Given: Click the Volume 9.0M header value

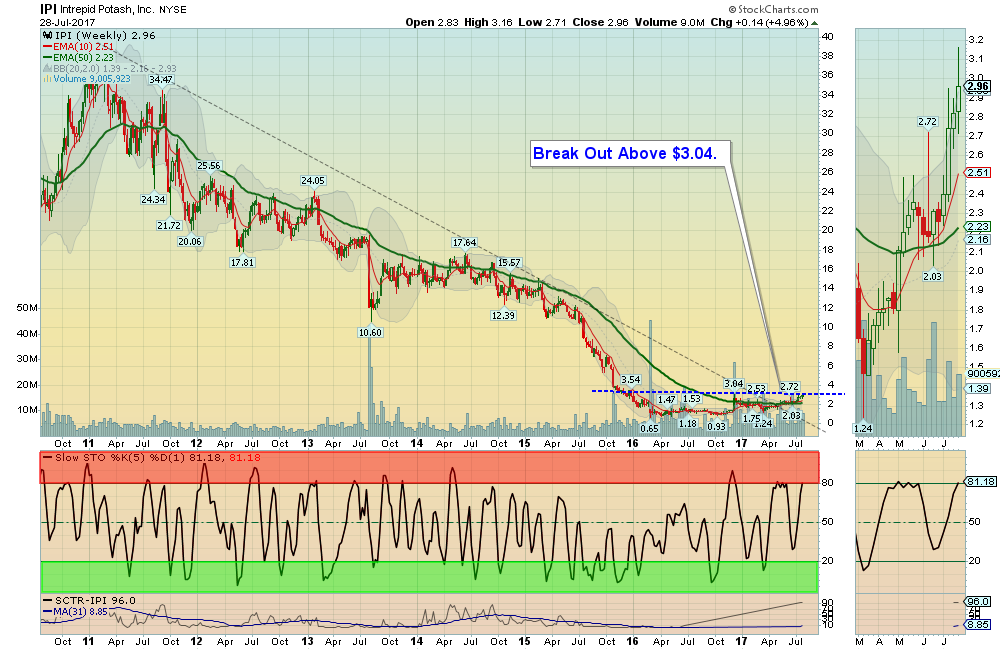Looking at the screenshot, I should pyautogui.click(x=670, y=22).
